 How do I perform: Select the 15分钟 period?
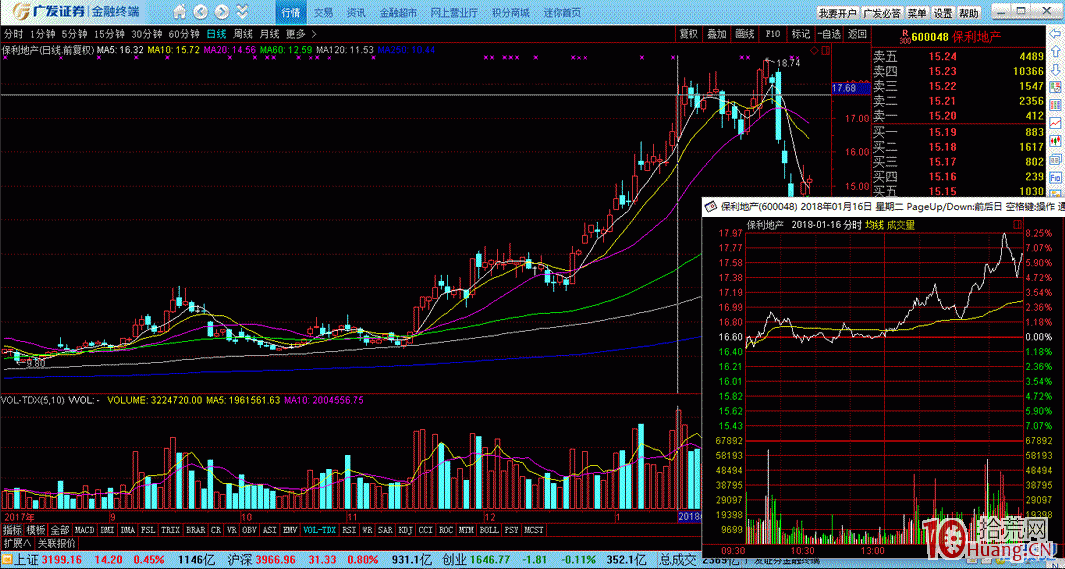[109, 34]
